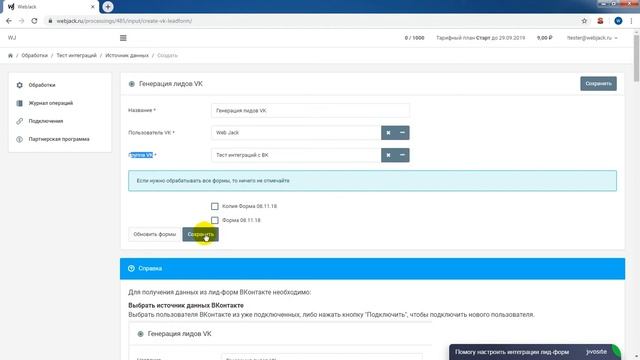This screenshot has width=640, height=360.
Task: Click the 0,00 ₽ balance
Action: (x=544, y=38)
